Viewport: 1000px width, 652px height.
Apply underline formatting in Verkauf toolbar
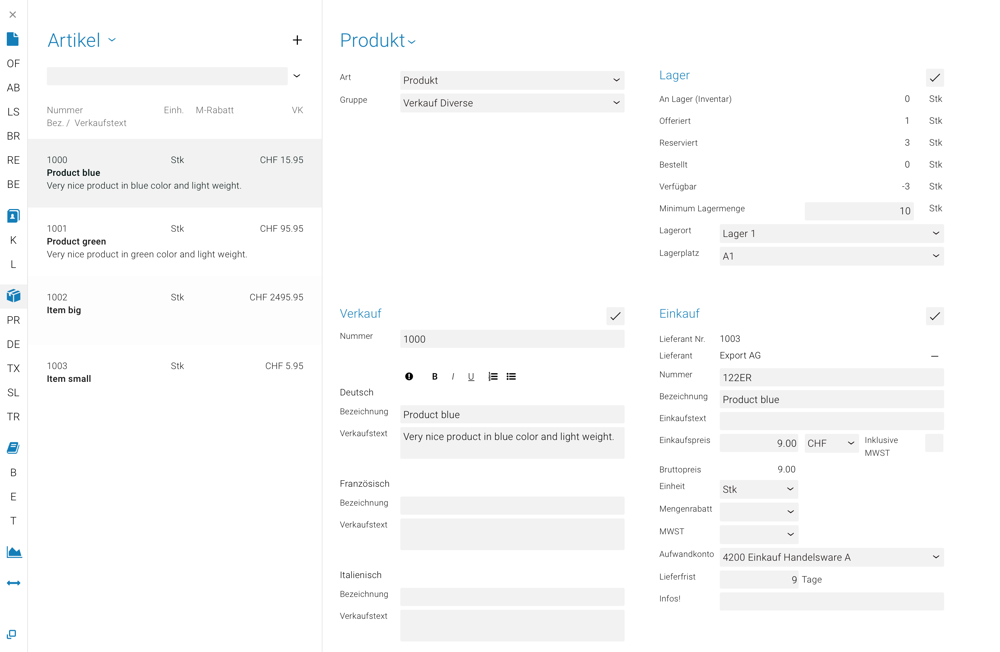click(471, 377)
